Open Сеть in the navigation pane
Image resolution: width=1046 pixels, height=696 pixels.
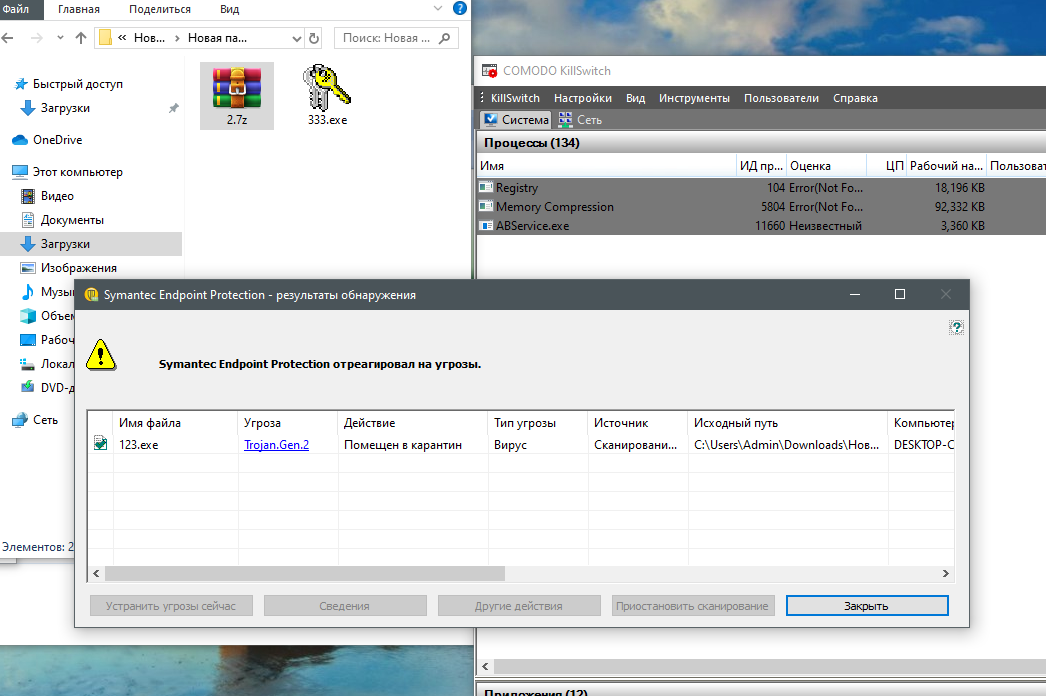coord(35,420)
